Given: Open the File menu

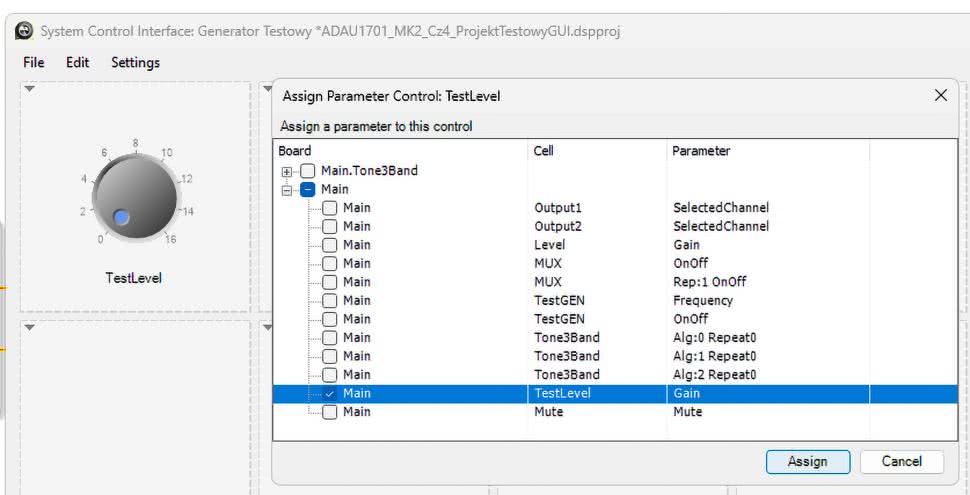Looking at the screenshot, I should [x=34, y=62].
